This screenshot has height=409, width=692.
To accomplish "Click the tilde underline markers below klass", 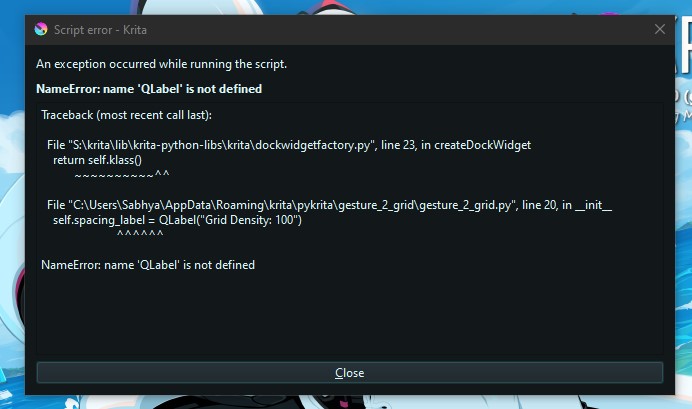I will pyautogui.click(x=122, y=175).
